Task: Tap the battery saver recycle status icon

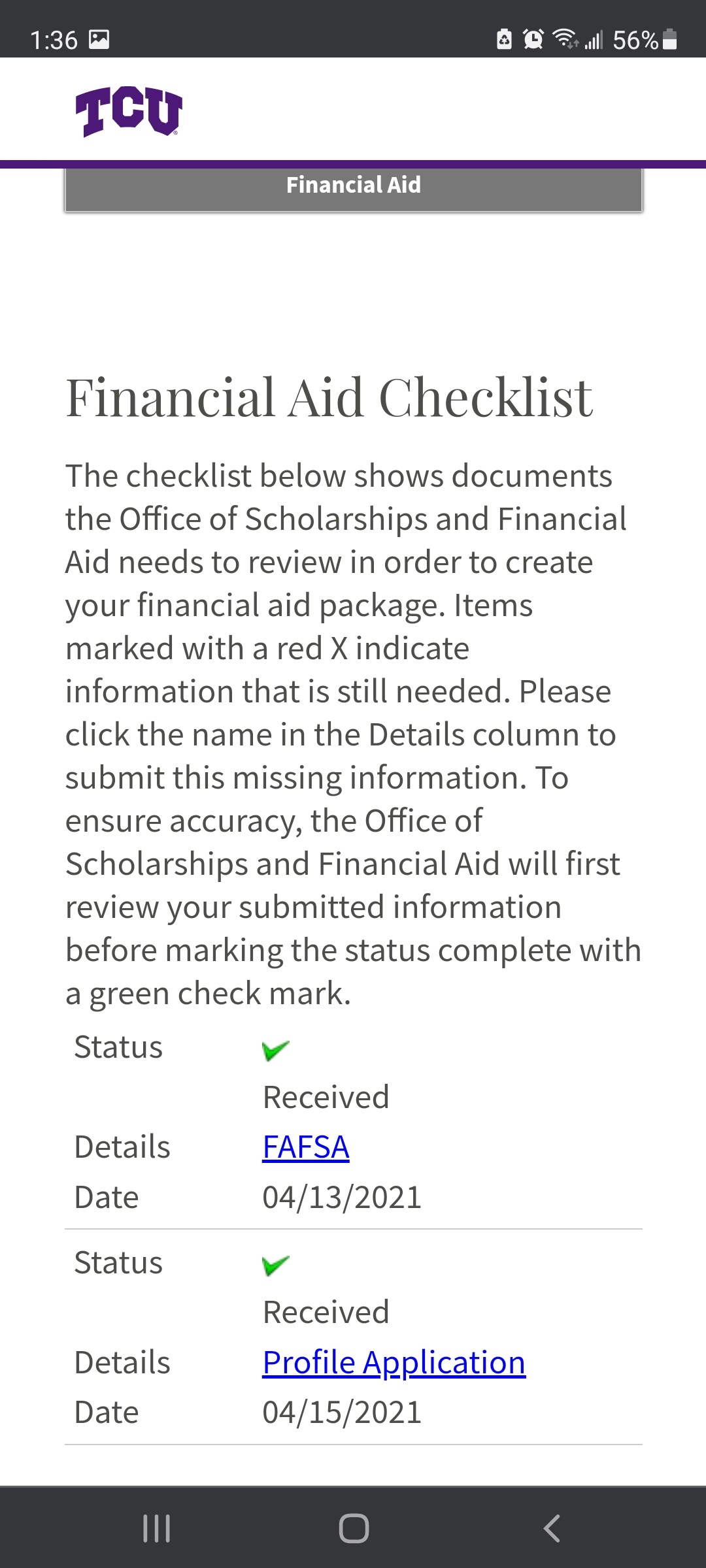Action: [504, 40]
